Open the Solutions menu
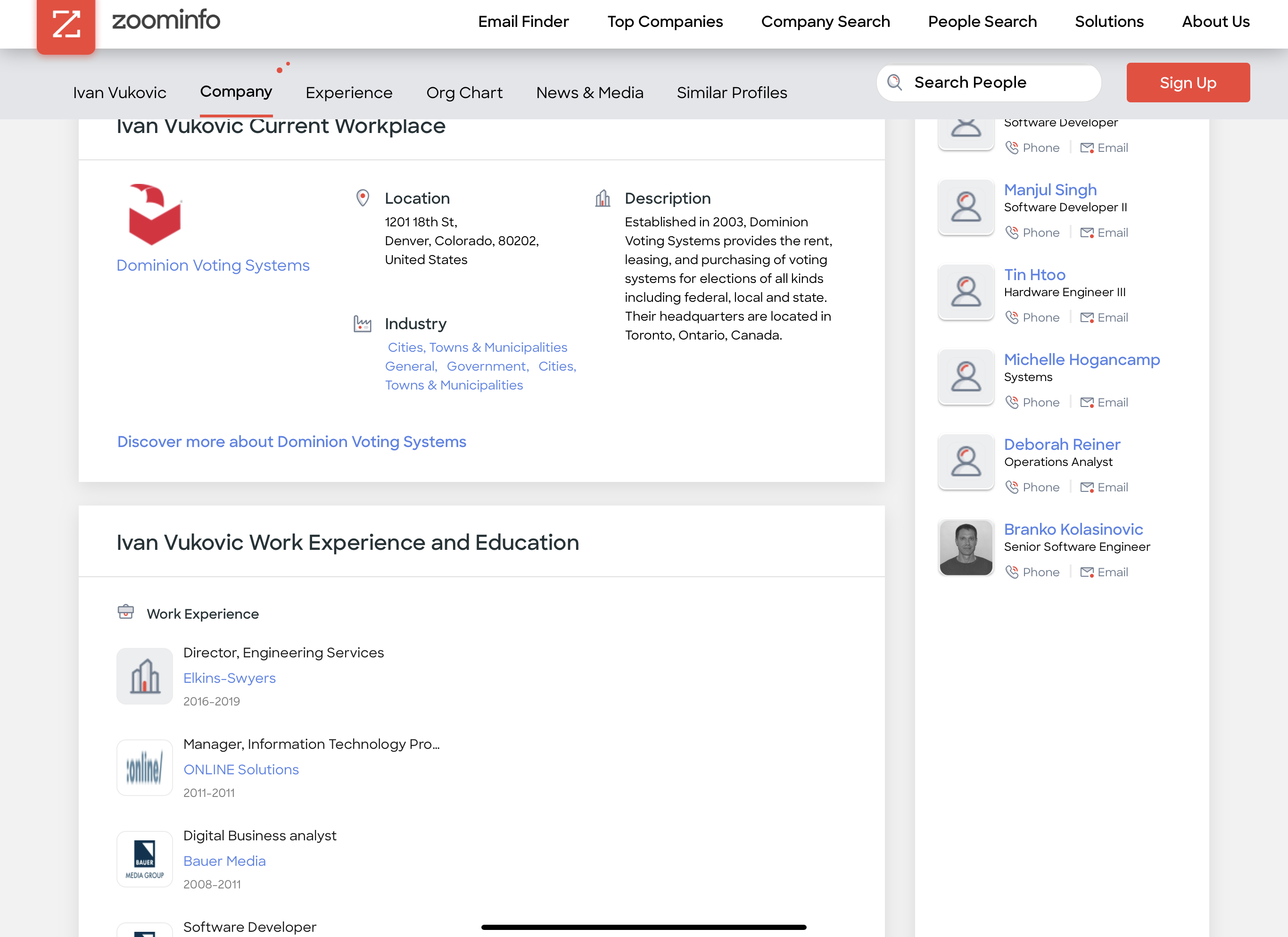This screenshot has height=937, width=1288. click(1108, 22)
